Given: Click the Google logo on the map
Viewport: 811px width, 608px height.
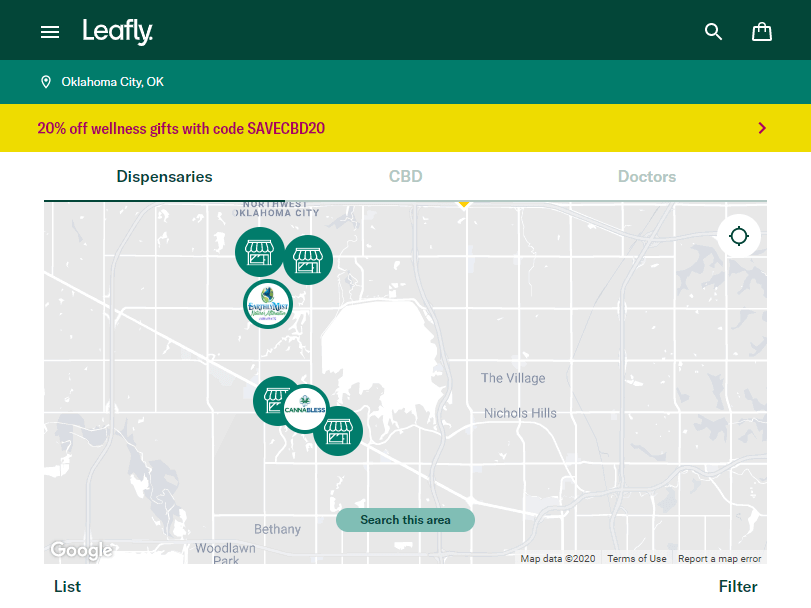Looking at the screenshot, I should pos(80,550).
